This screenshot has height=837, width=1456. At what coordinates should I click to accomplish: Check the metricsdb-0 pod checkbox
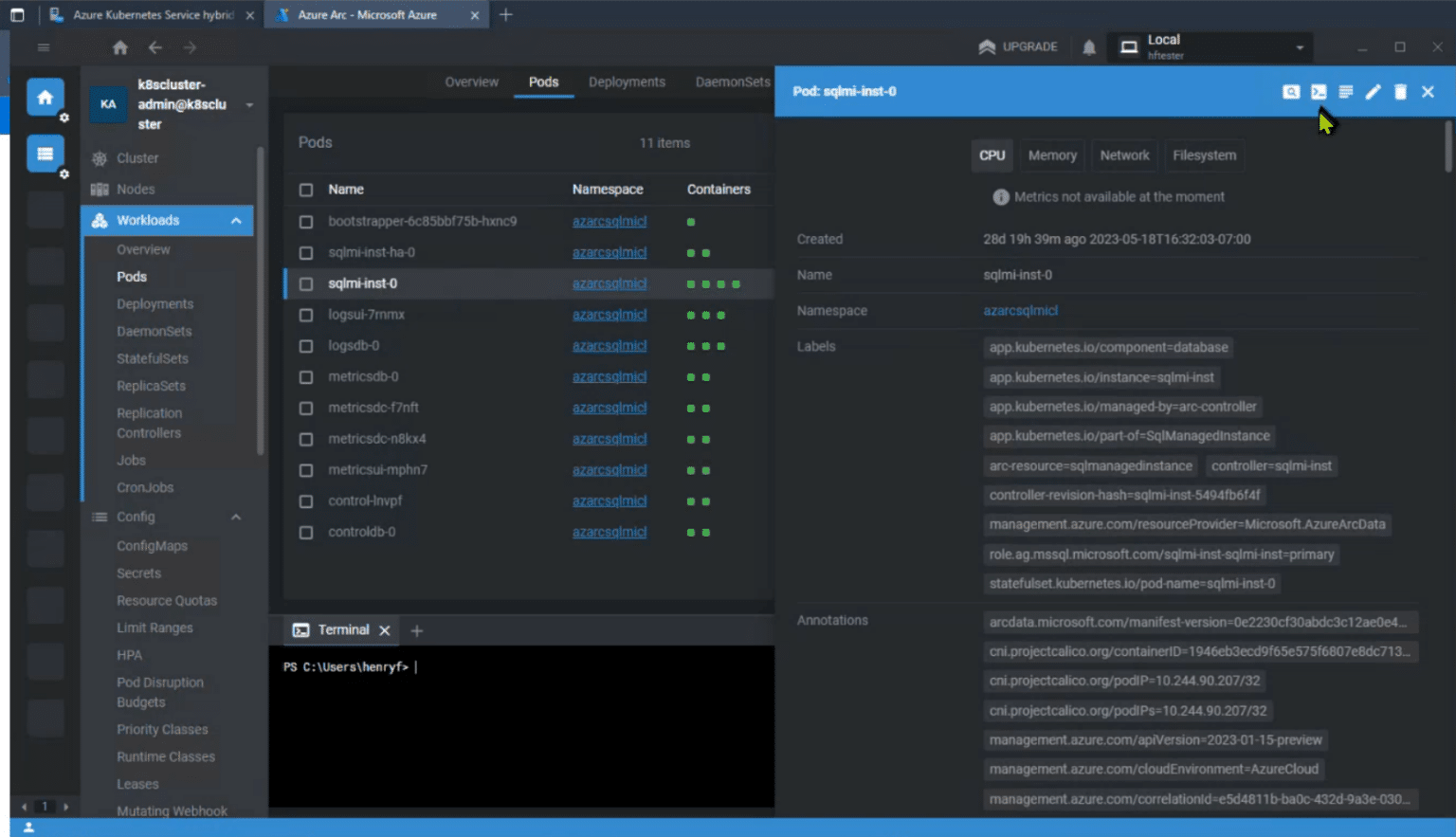[x=306, y=377]
